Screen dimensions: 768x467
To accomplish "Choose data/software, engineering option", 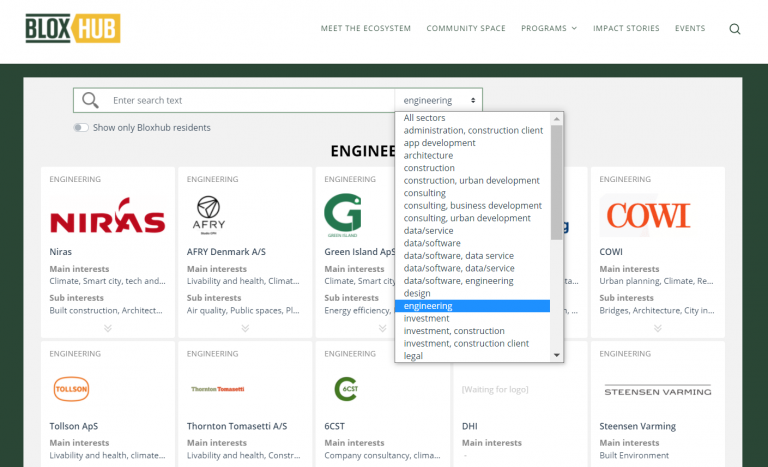I will tap(472, 281).
